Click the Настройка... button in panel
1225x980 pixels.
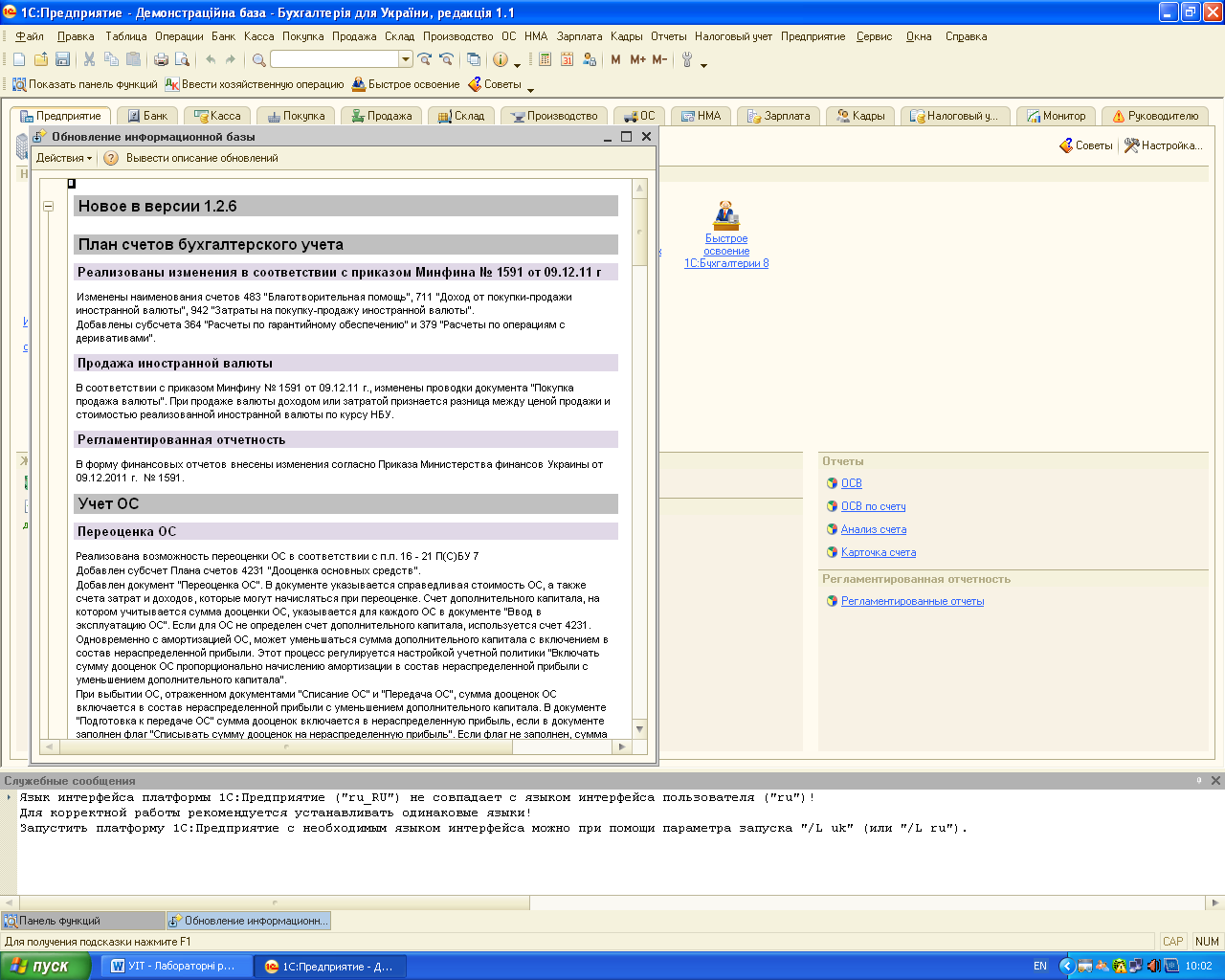coord(1163,145)
